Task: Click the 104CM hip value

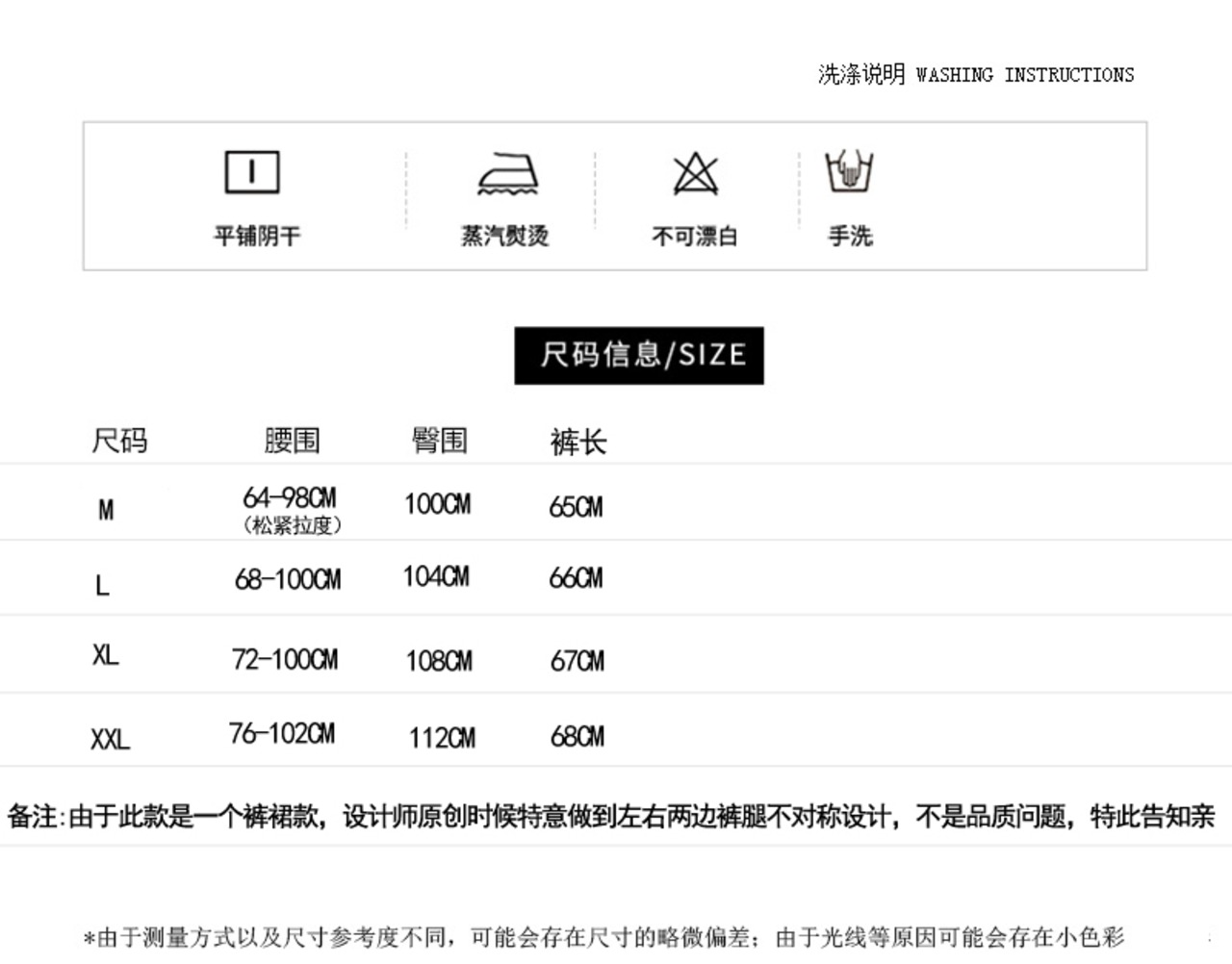Action: [x=436, y=576]
